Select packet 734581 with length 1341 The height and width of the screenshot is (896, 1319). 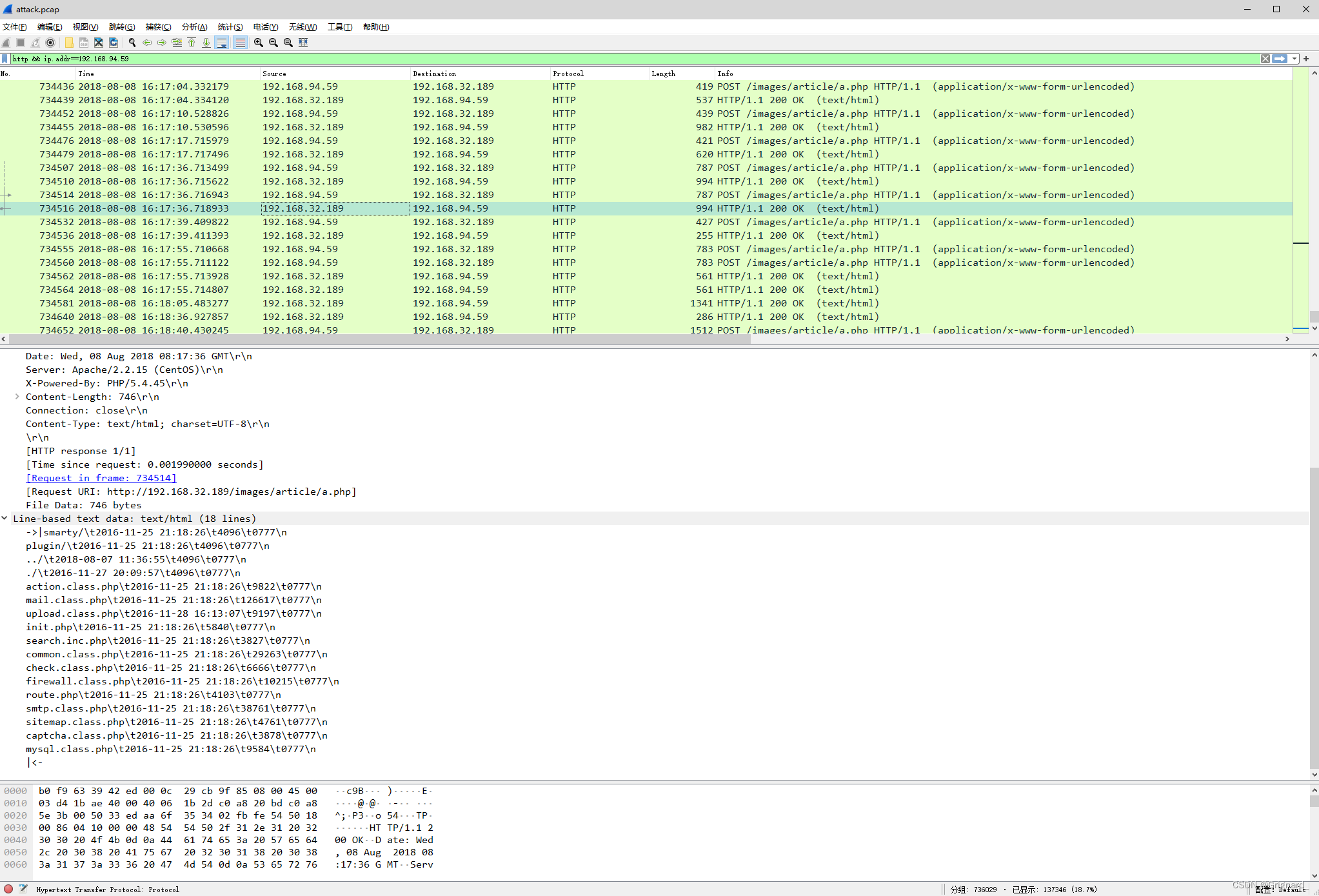[x=646, y=303]
